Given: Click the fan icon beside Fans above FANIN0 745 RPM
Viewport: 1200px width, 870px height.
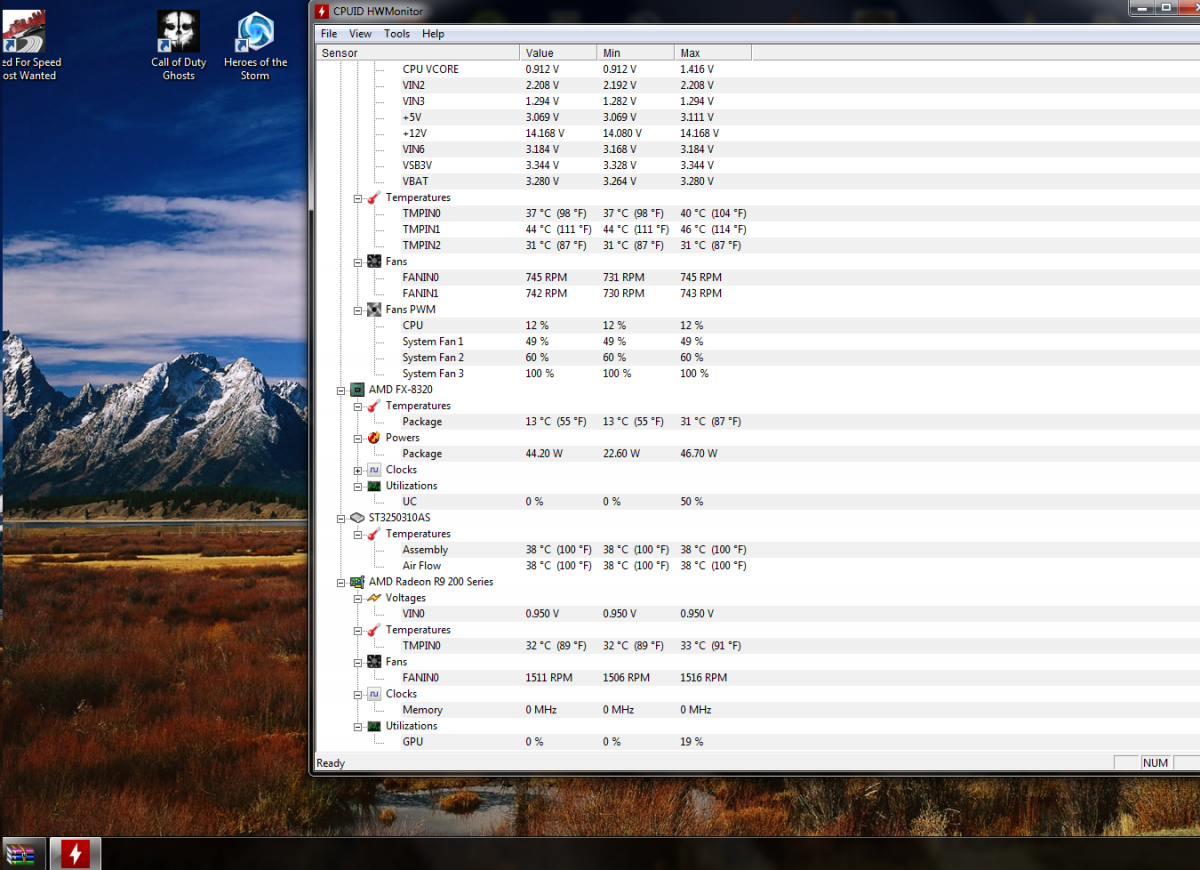Looking at the screenshot, I should point(373,261).
